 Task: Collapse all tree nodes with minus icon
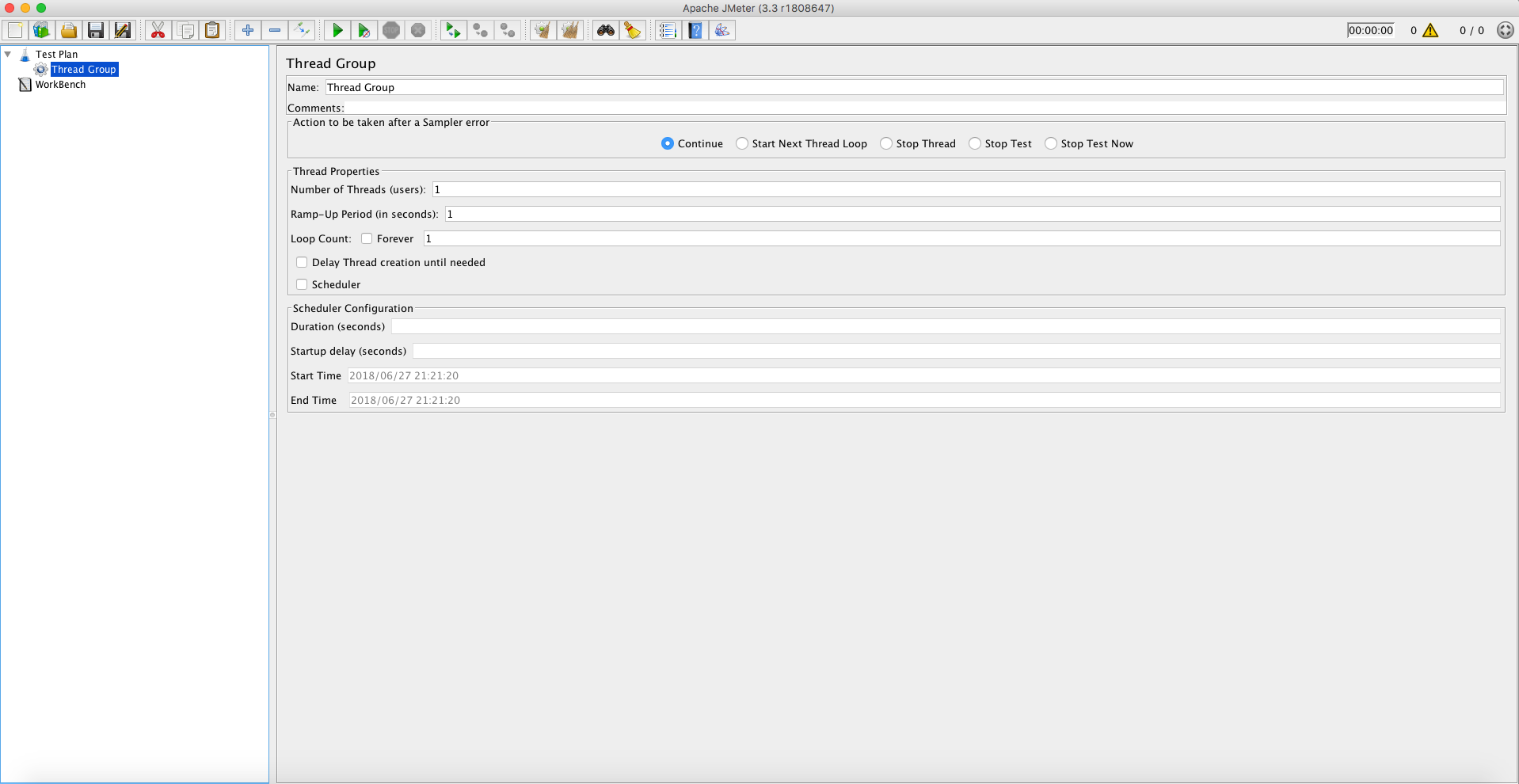275,30
